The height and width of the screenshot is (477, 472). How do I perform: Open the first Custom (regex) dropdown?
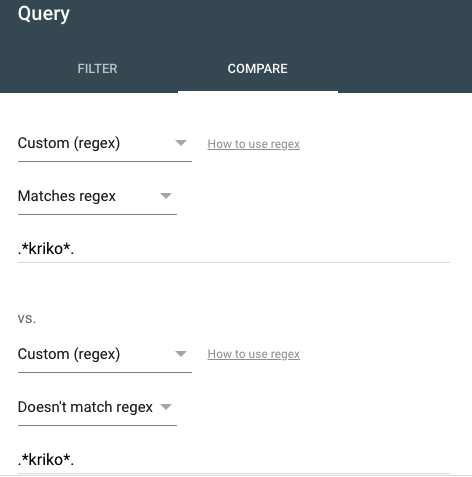pyautogui.click(x=105, y=144)
